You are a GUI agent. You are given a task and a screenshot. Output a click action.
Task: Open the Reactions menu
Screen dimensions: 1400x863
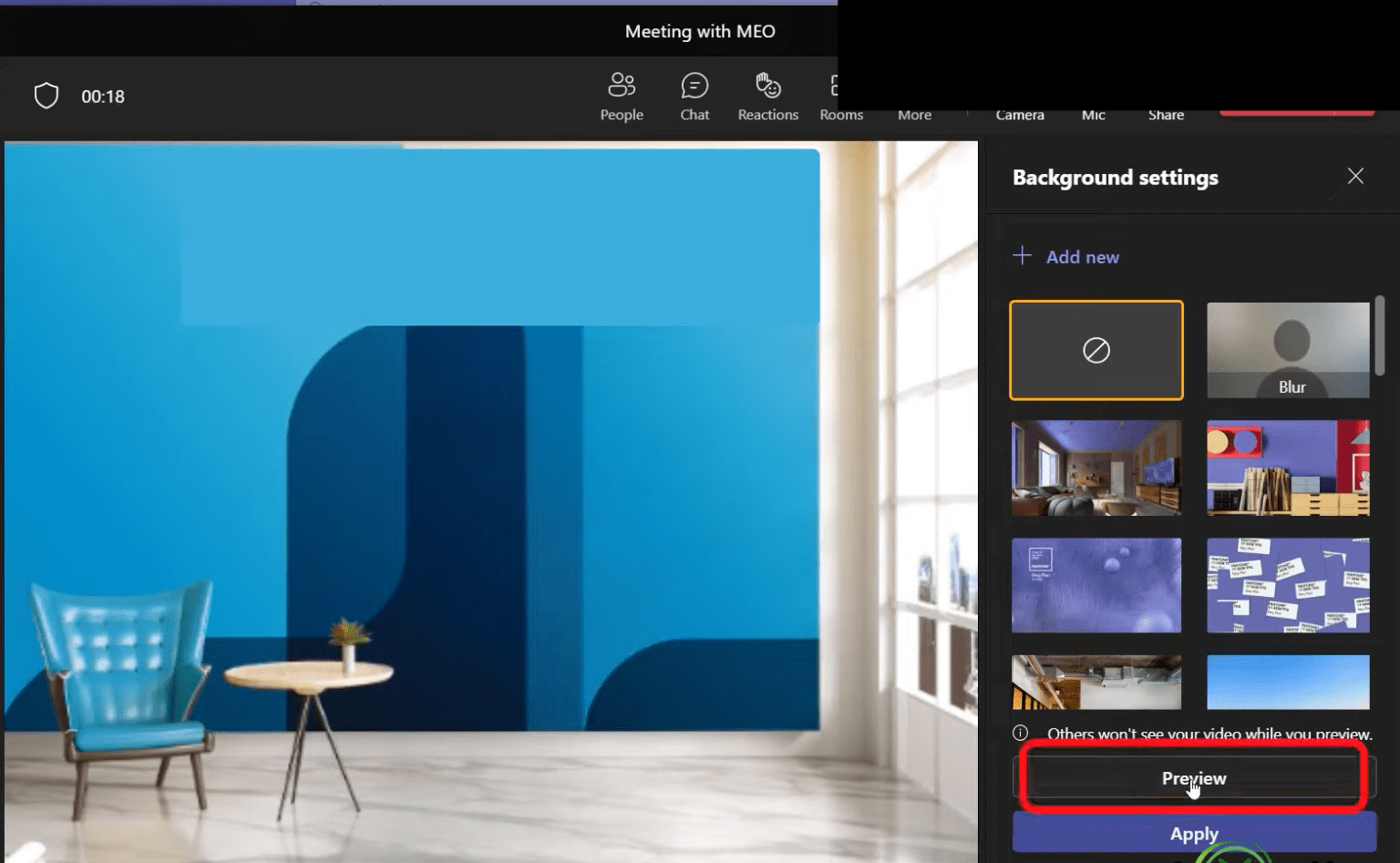click(x=767, y=95)
